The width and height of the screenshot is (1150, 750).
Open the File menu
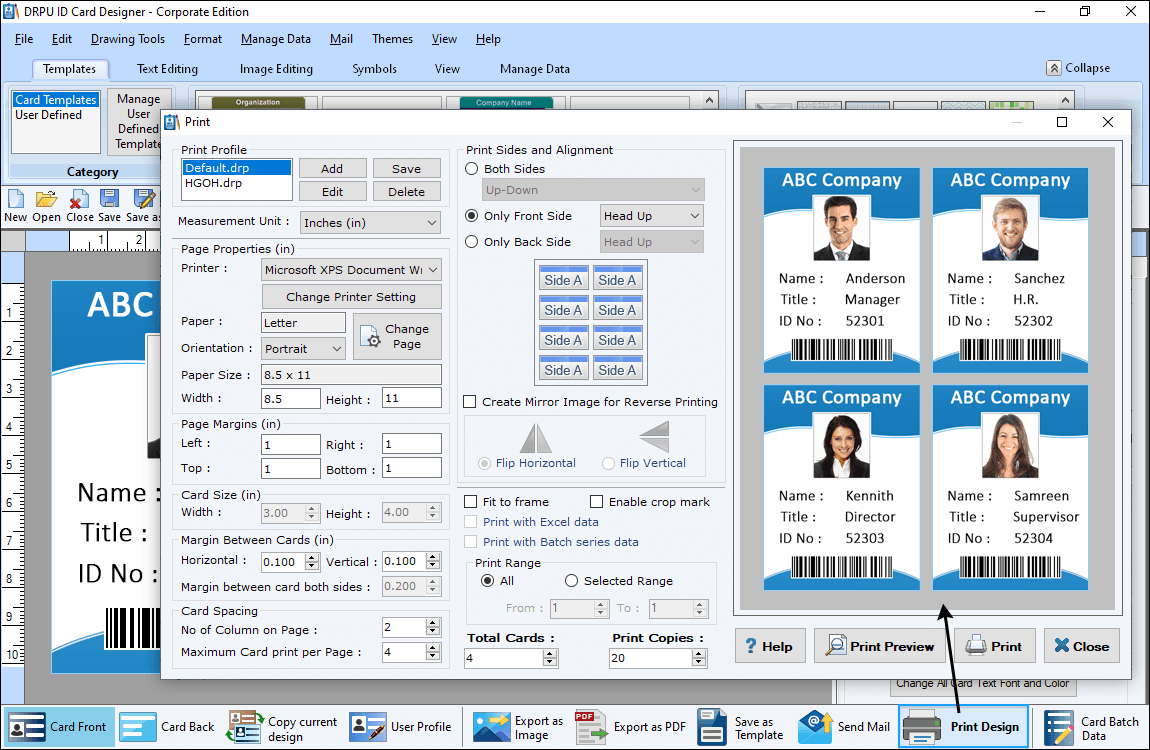click(23, 39)
